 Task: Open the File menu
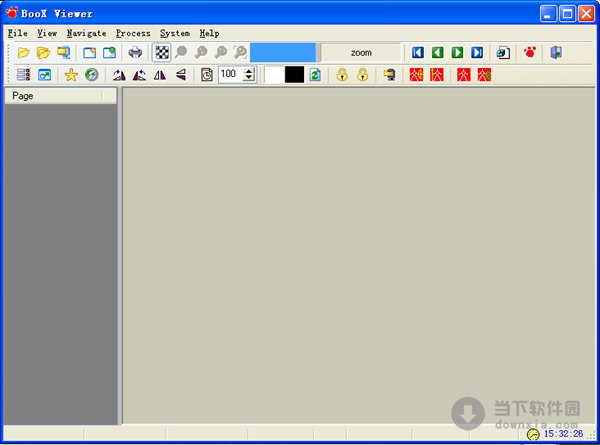[18, 33]
